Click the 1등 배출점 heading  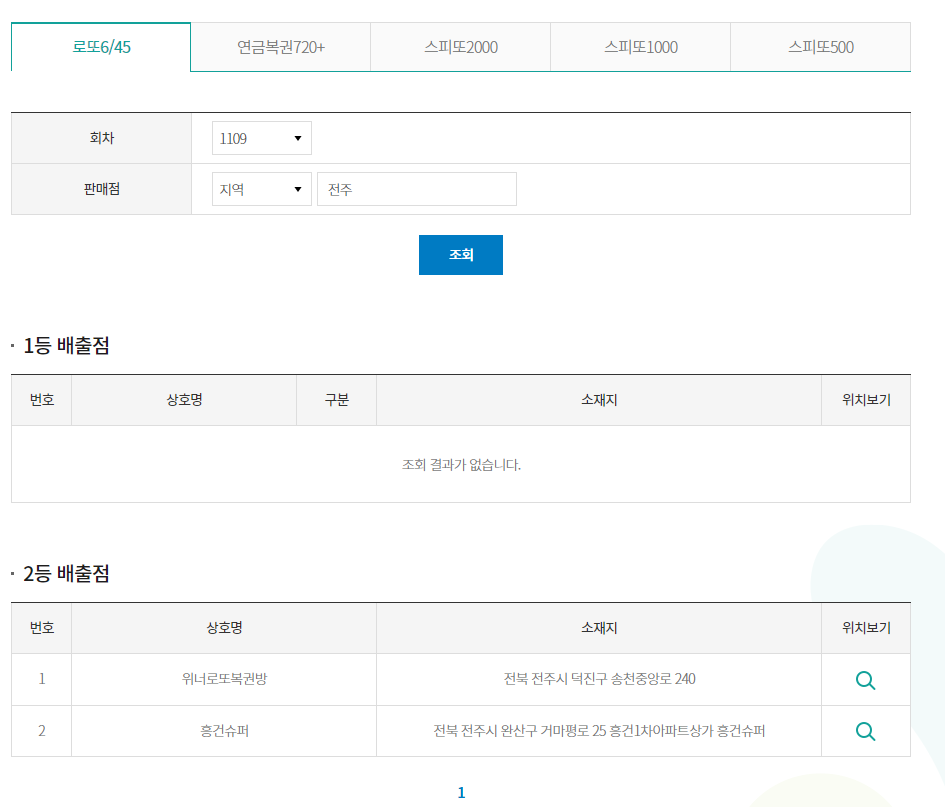66,345
